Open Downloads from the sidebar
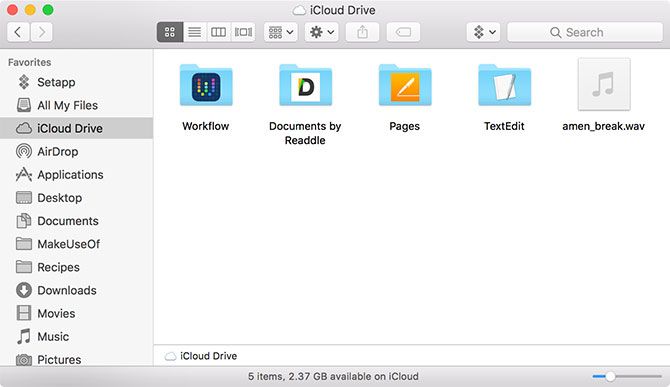670x387 pixels. coord(76,290)
